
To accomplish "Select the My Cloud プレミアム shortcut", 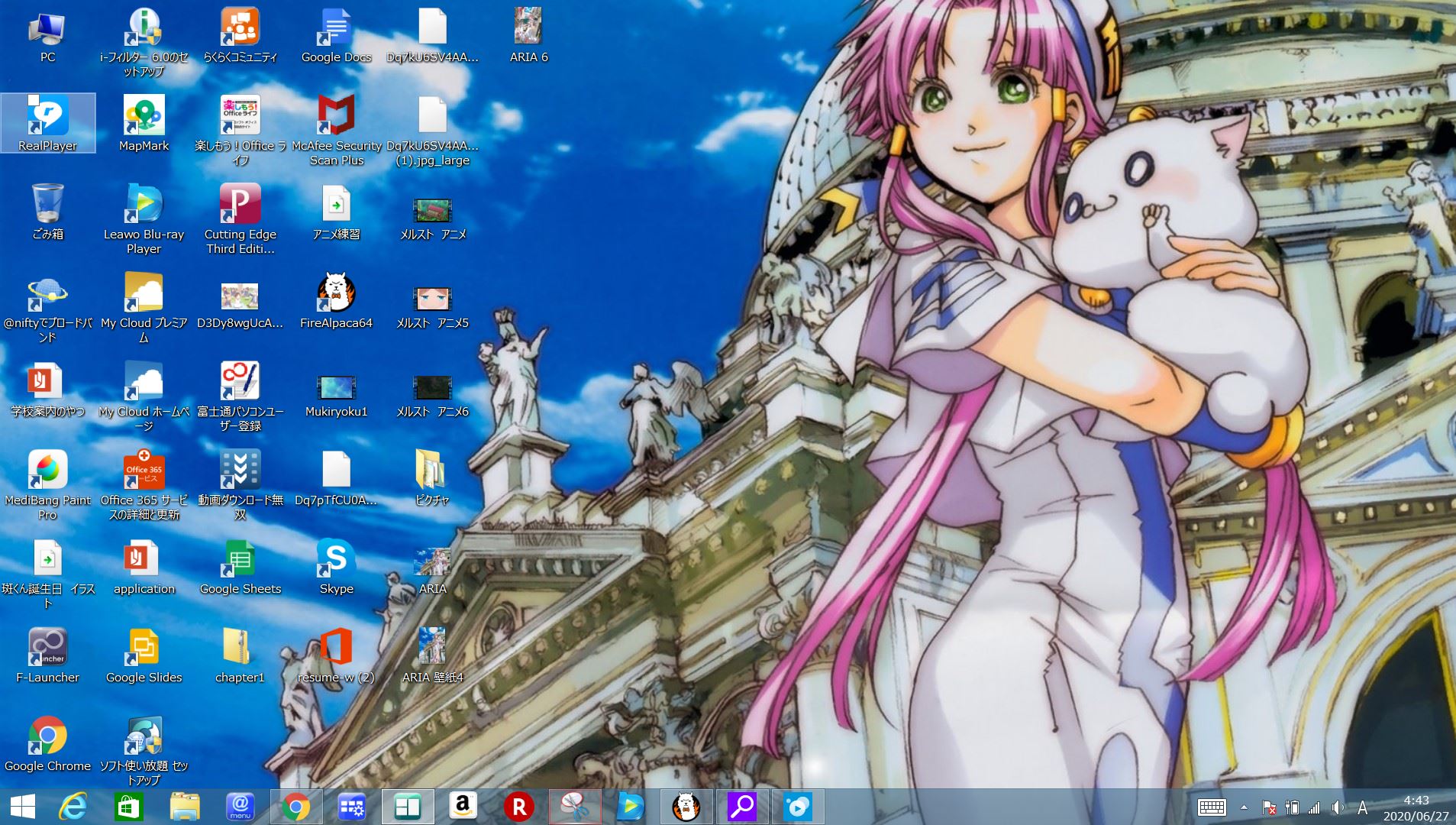I will [144, 307].
